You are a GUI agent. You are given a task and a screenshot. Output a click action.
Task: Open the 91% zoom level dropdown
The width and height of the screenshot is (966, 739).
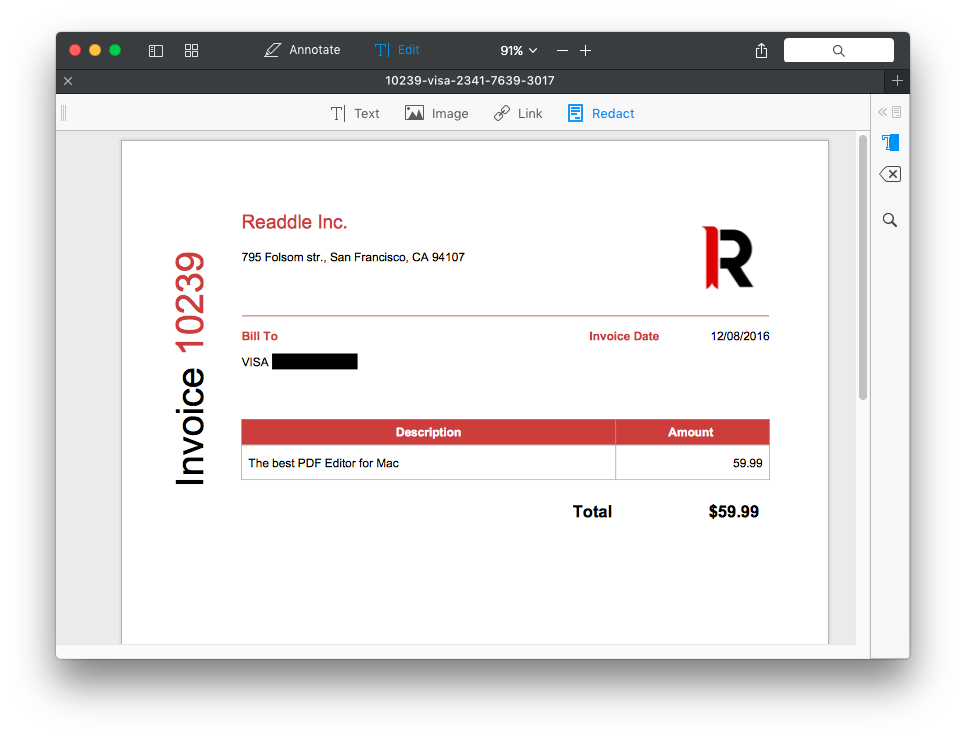(518, 50)
